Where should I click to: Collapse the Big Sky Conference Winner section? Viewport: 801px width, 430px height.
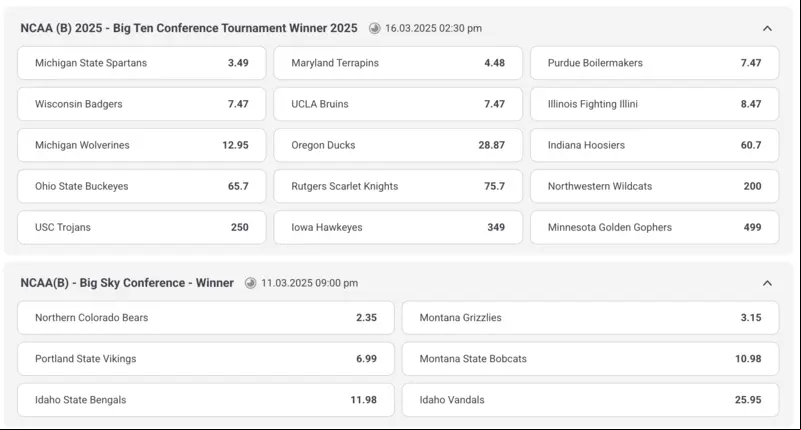pos(767,283)
